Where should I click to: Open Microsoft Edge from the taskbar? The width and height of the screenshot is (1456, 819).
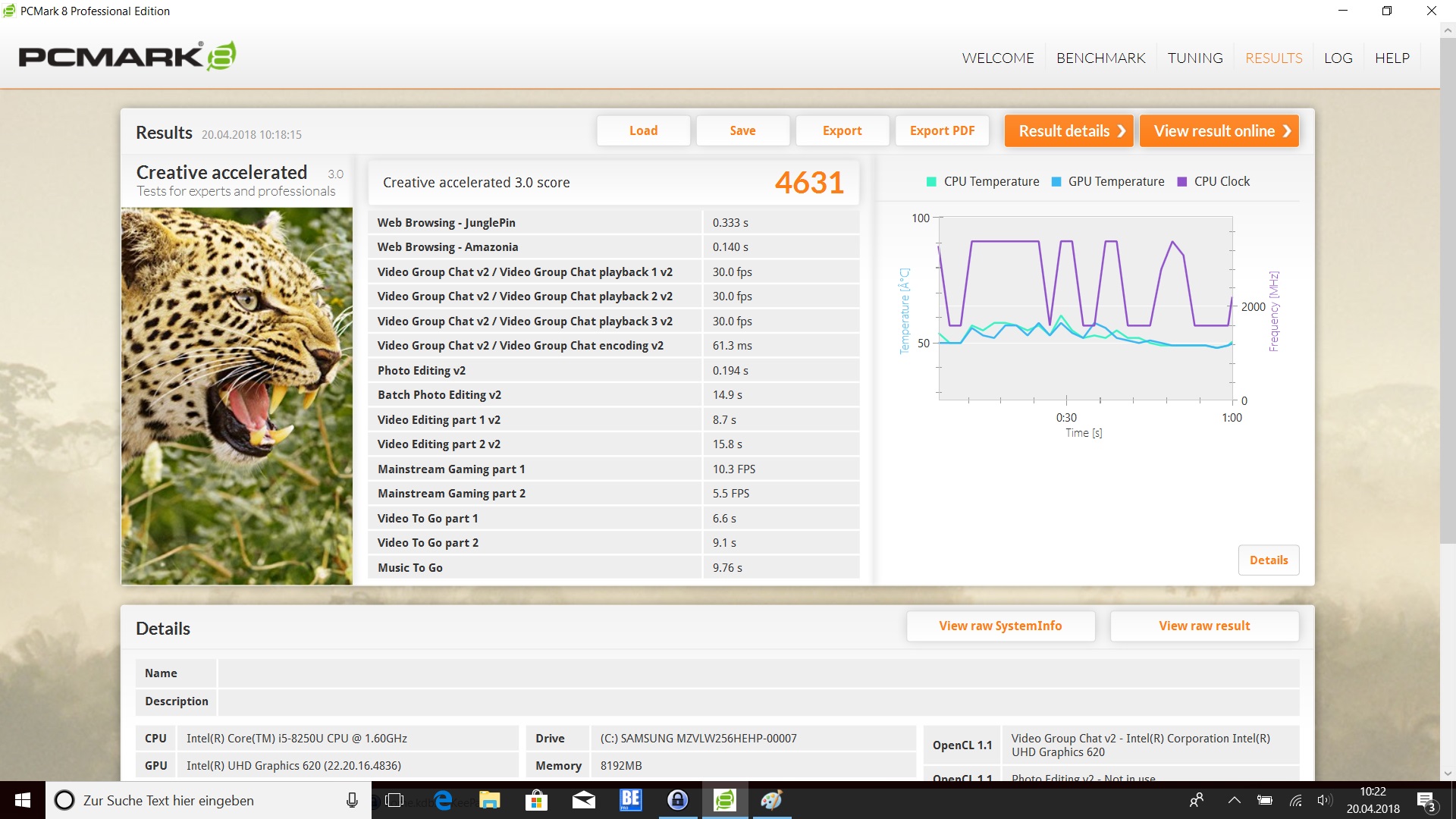[444, 800]
